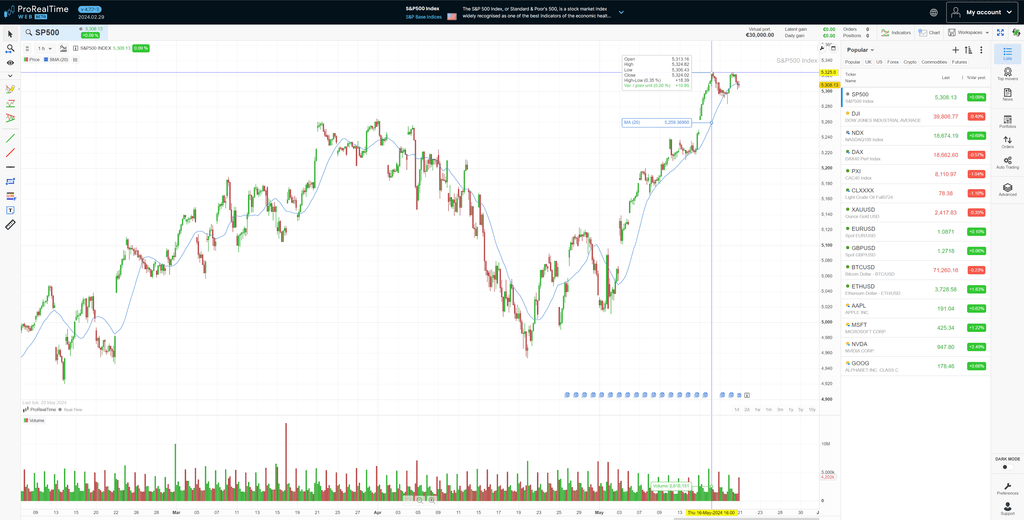Switch to the Forex tab
Image resolution: width=1024 pixels, height=520 pixels.
tap(893, 62)
